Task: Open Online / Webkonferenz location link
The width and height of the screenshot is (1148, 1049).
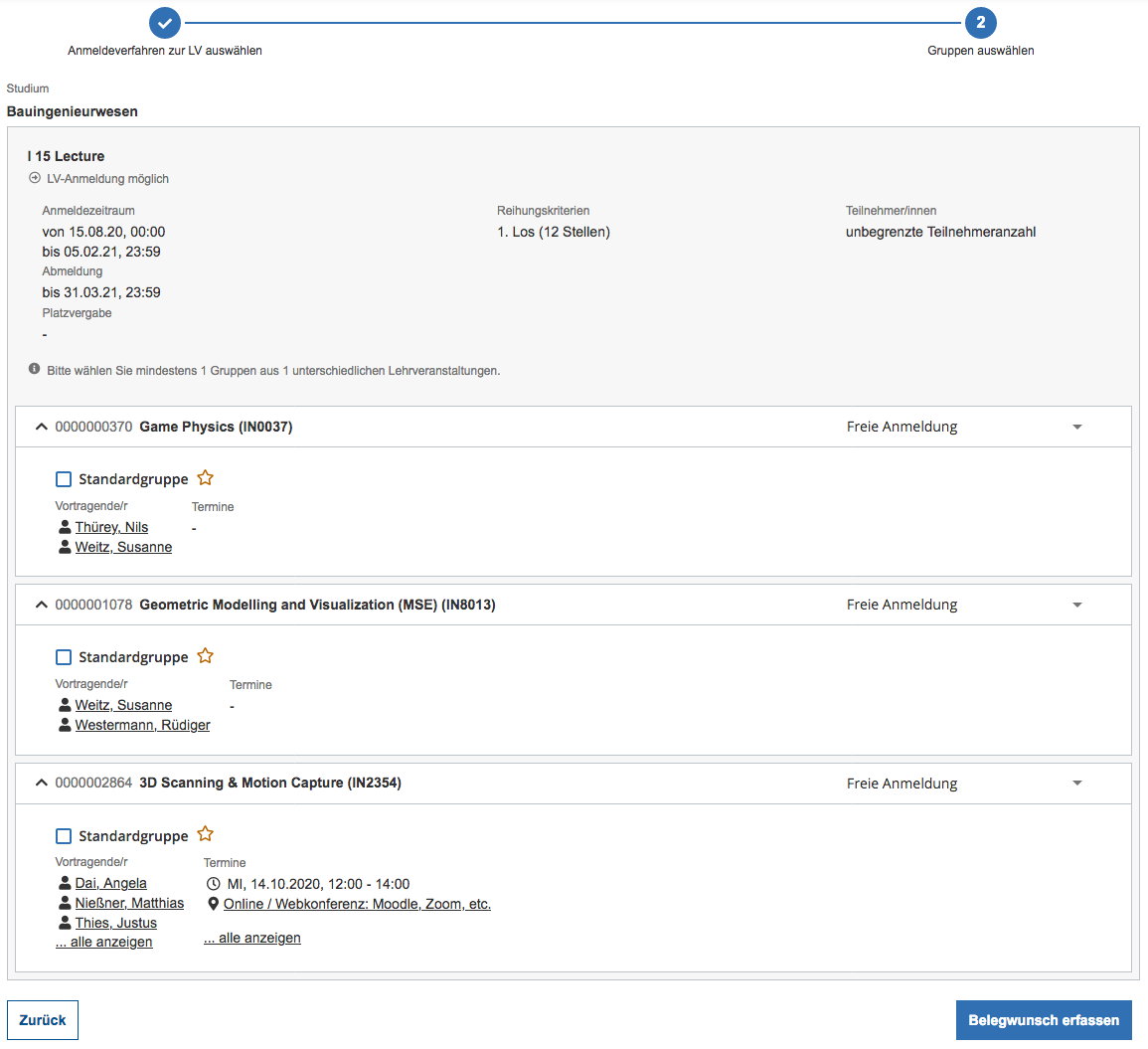Action: tap(357, 904)
